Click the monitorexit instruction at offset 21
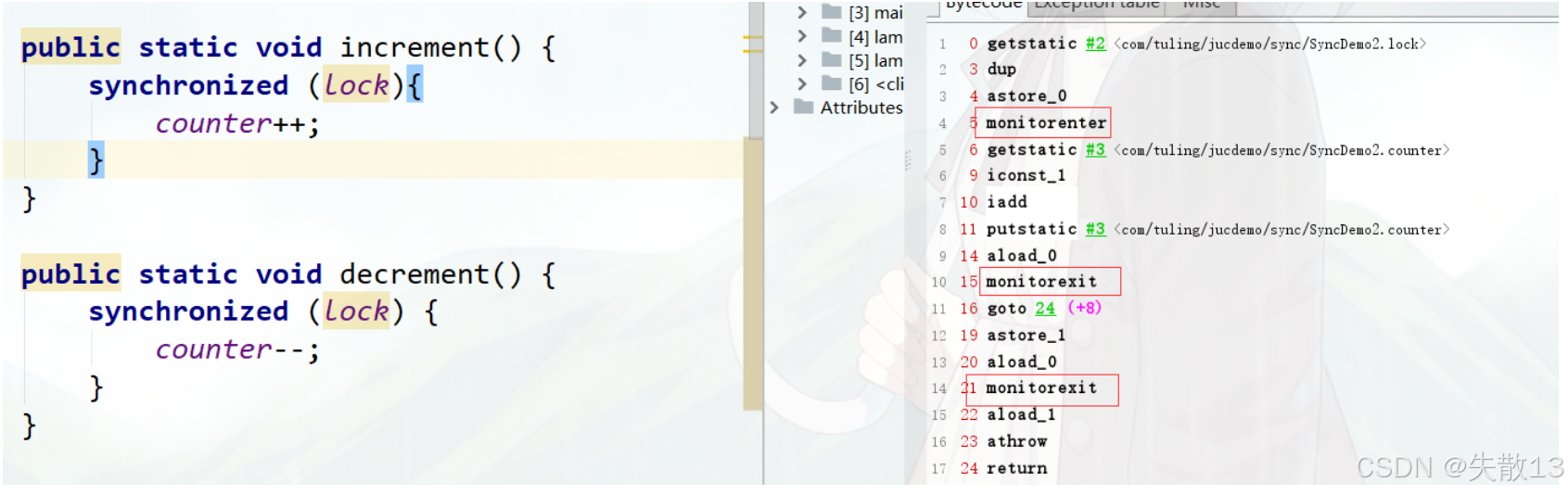The height and width of the screenshot is (495, 1568). click(1041, 387)
